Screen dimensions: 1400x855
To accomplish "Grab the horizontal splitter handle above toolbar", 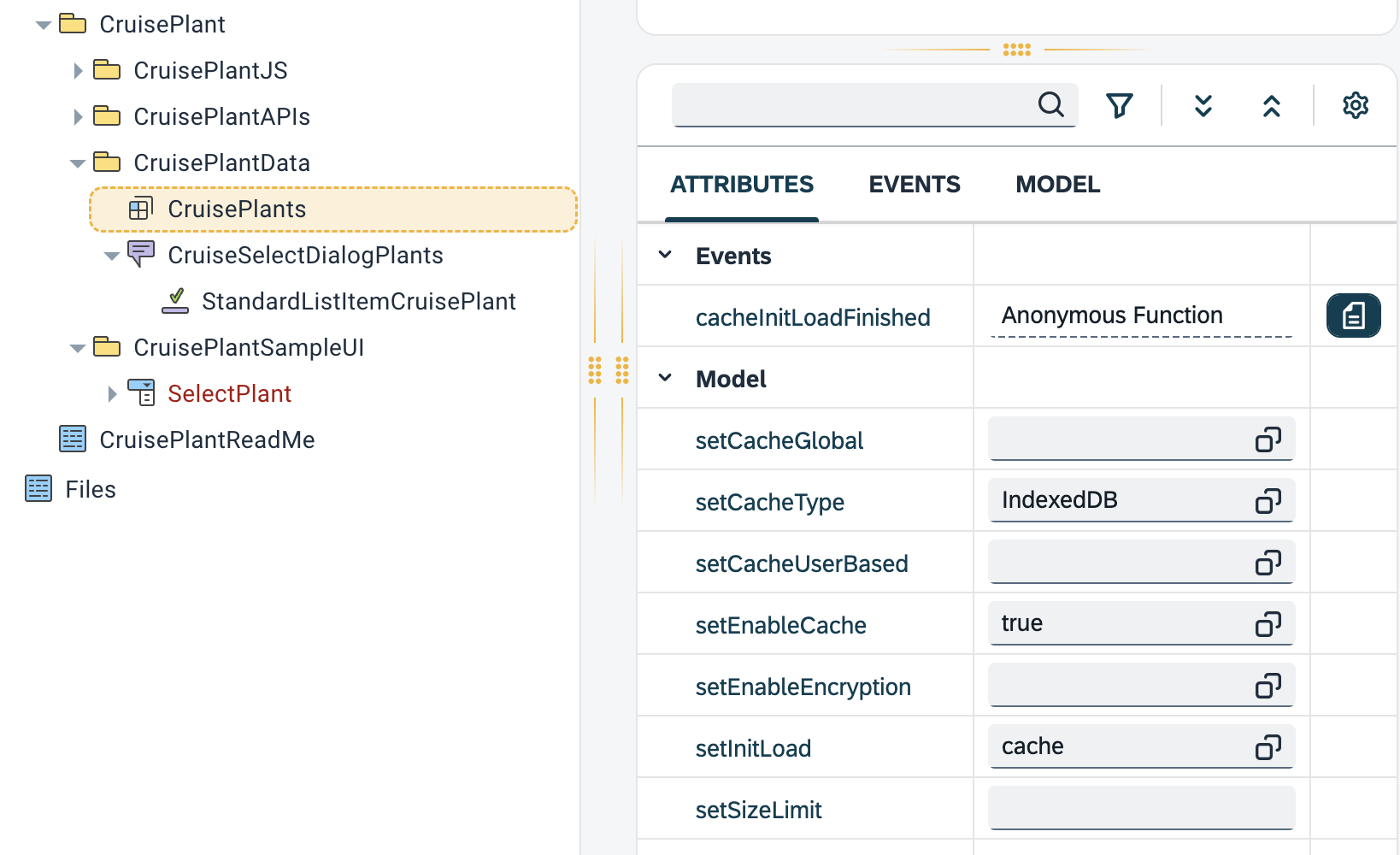I will [x=1017, y=50].
